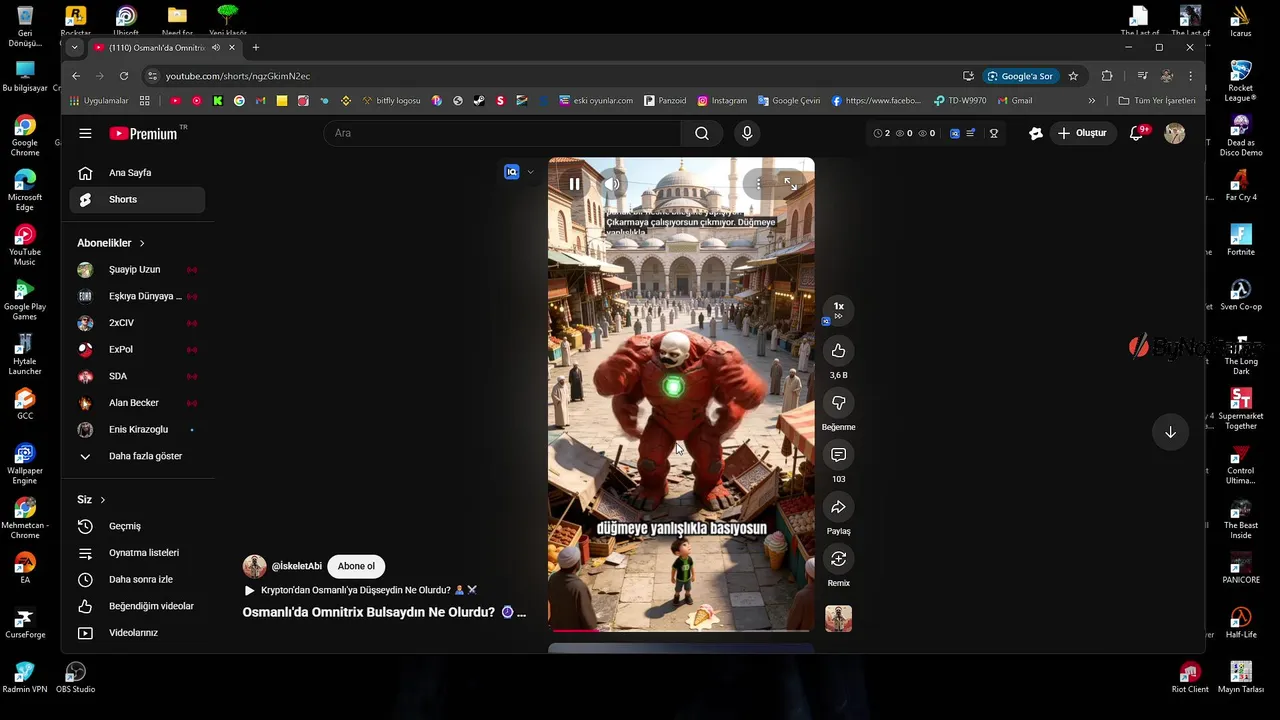This screenshot has height=720, width=1280.
Task: Expand the extension dropdown beside player
Action: tap(530, 172)
